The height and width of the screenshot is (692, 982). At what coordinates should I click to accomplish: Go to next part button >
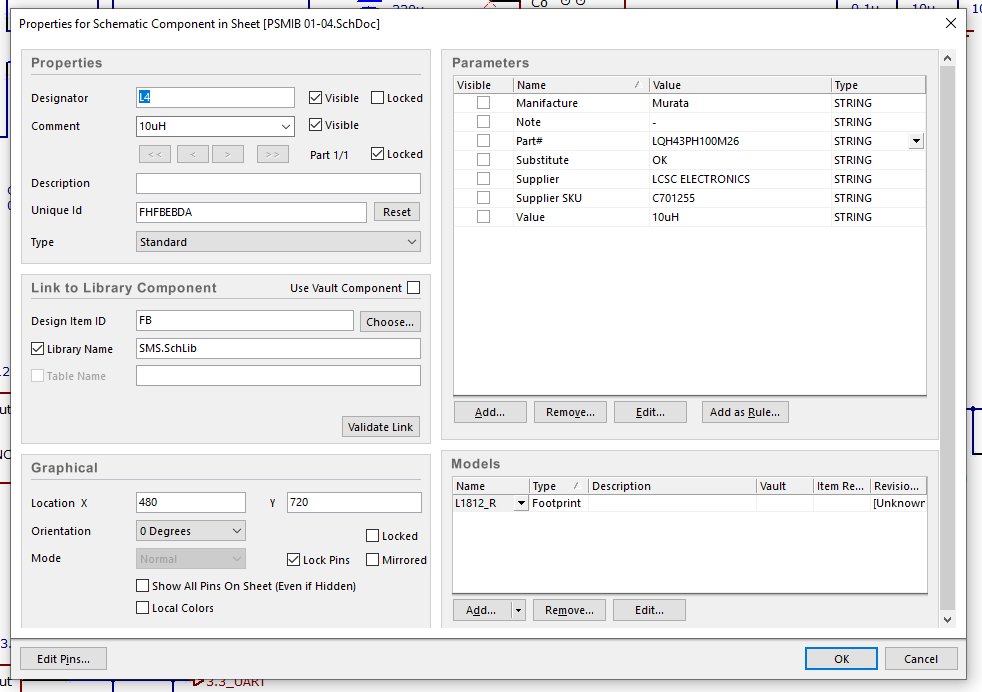click(x=228, y=154)
